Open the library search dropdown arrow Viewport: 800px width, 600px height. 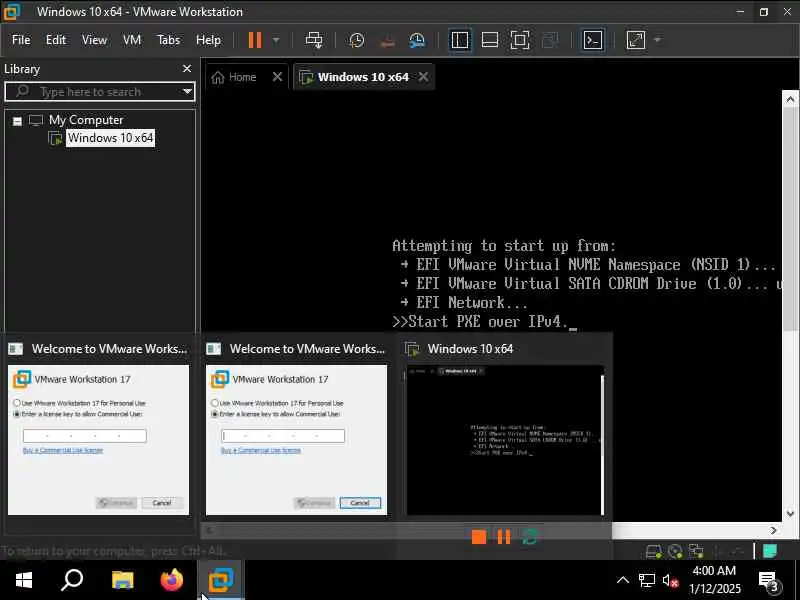(x=187, y=92)
